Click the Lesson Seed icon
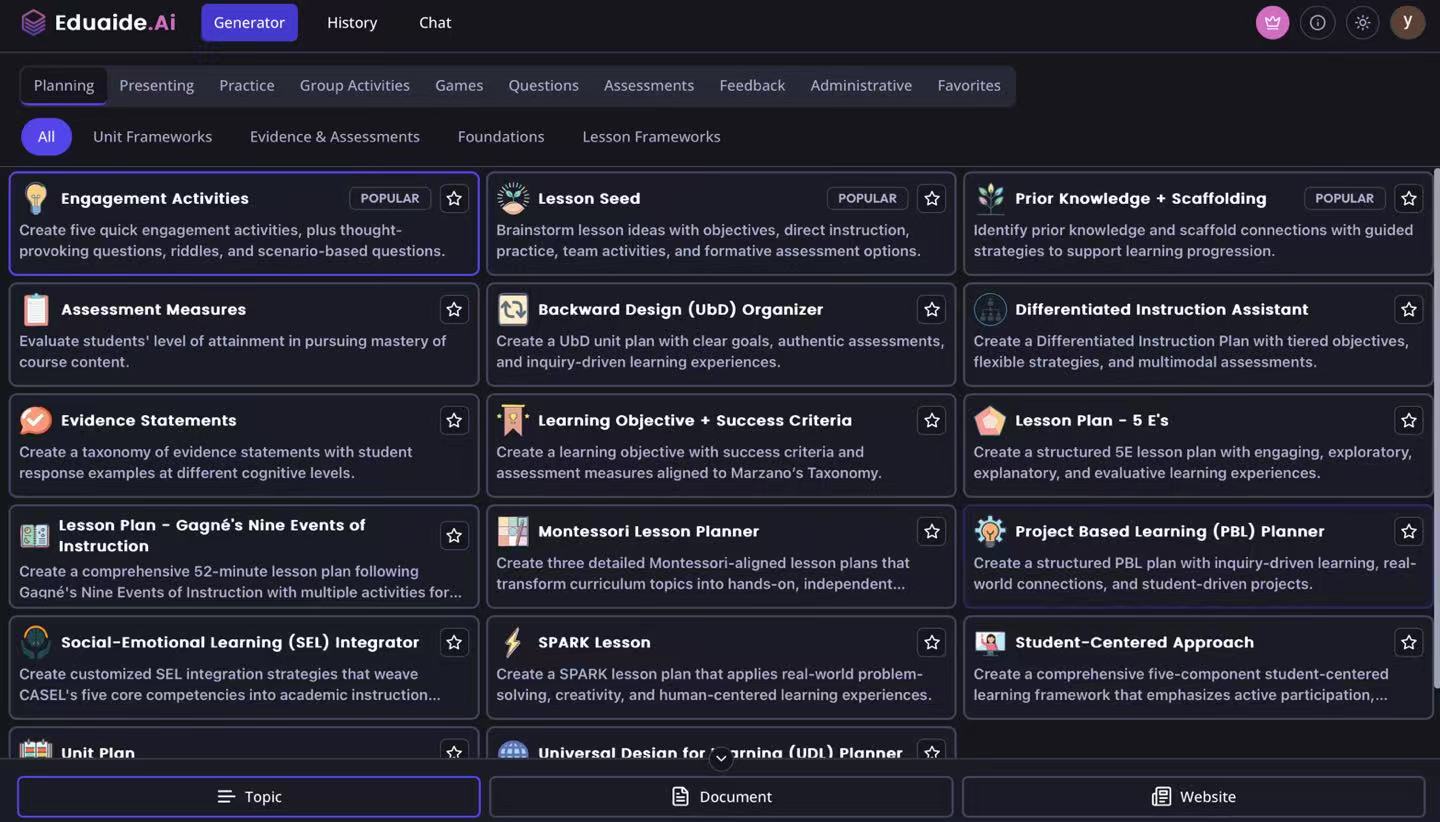The width and height of the screenshot is (1440, 822). pyautogui.click(x=513, y=198)
